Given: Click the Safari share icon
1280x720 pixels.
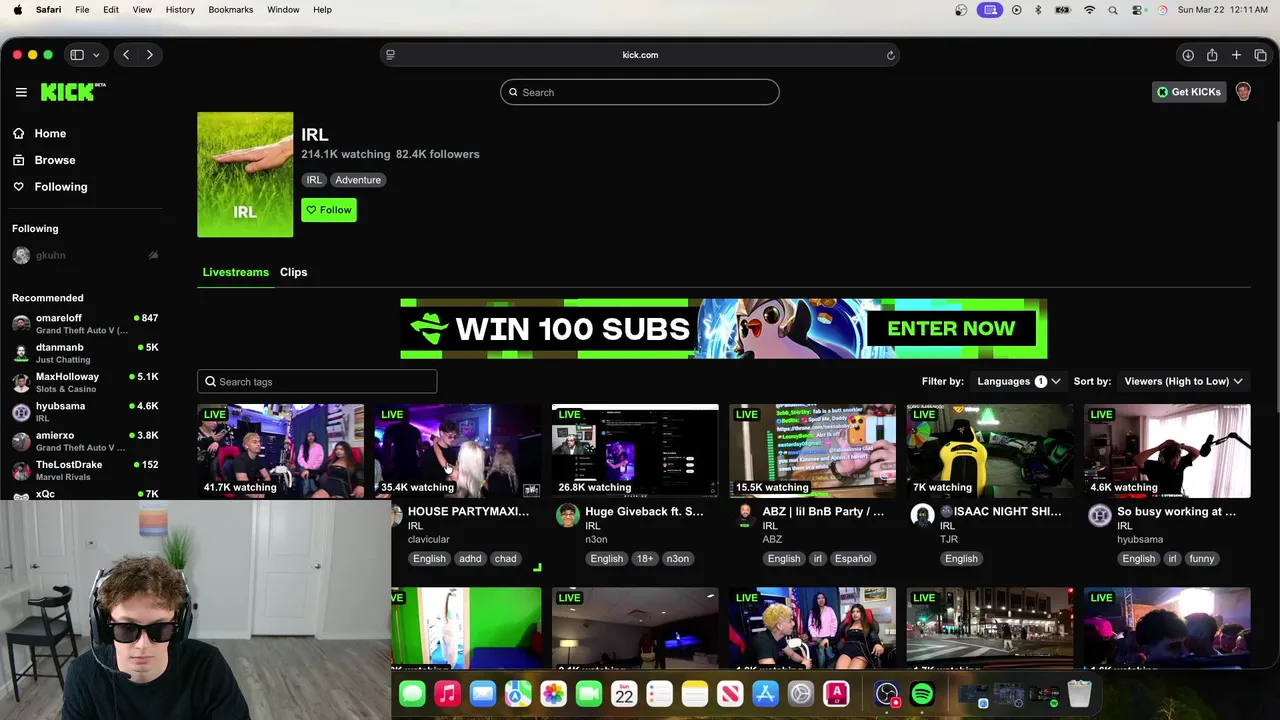Looking at the screenshot, I should pyautogui.click(x=1212, y=55).
